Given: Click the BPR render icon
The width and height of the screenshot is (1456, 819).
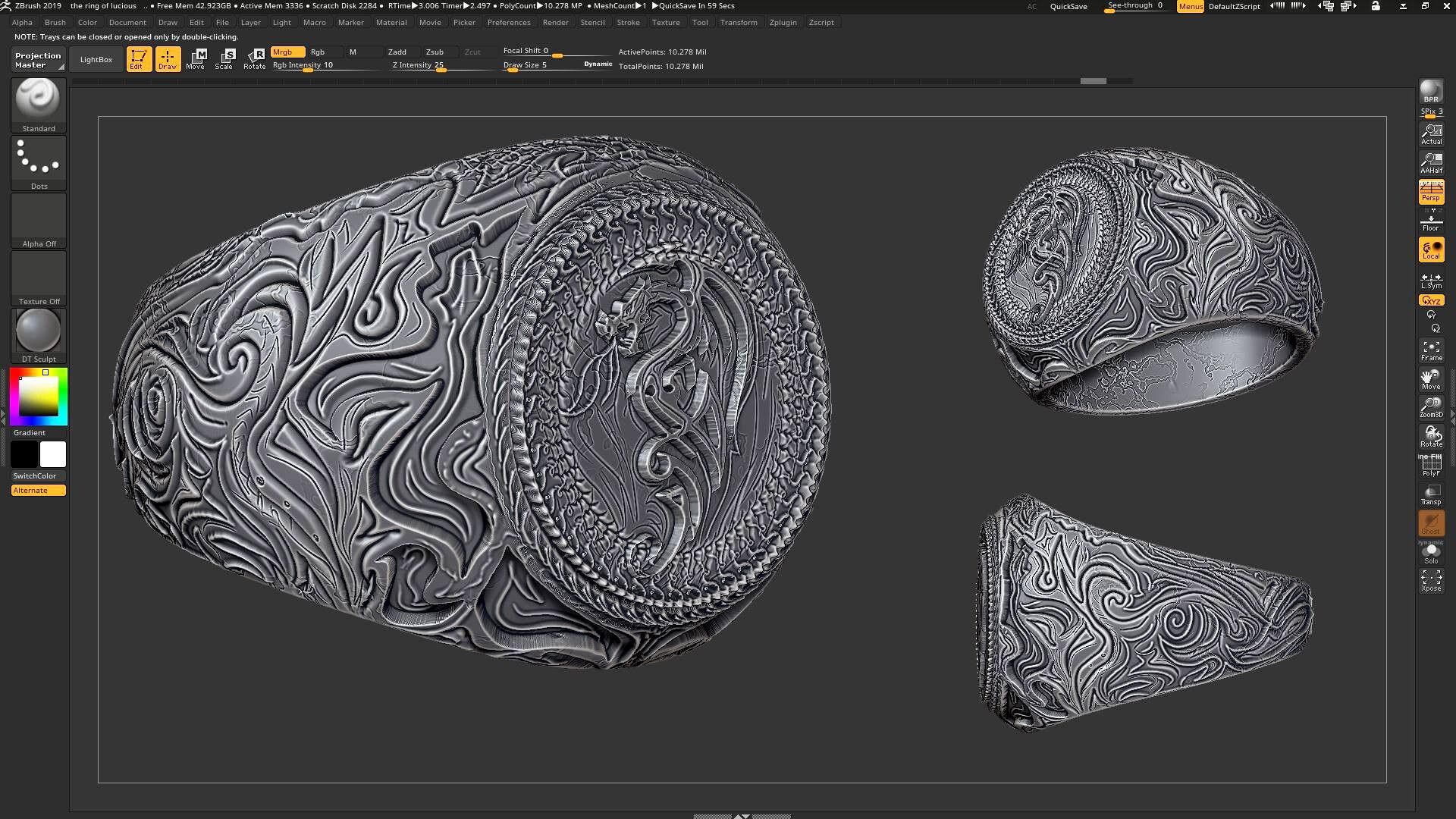Looking at the screenshot, I should [x=1431, y=92].
